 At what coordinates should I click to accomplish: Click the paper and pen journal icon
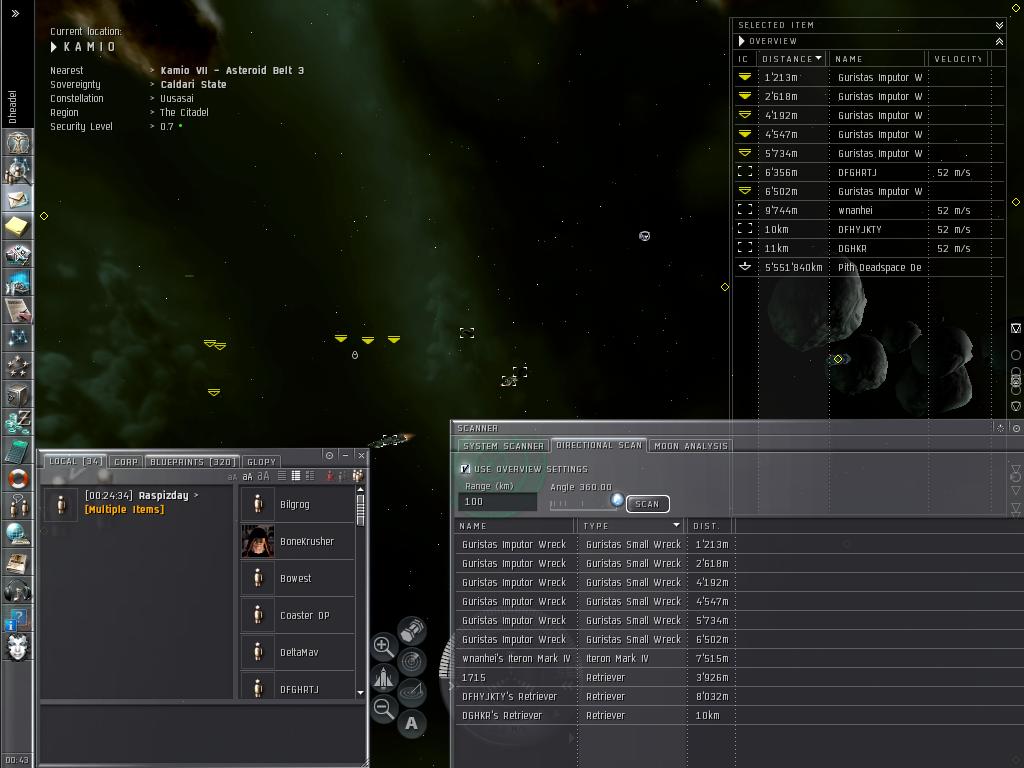point(18,310)
